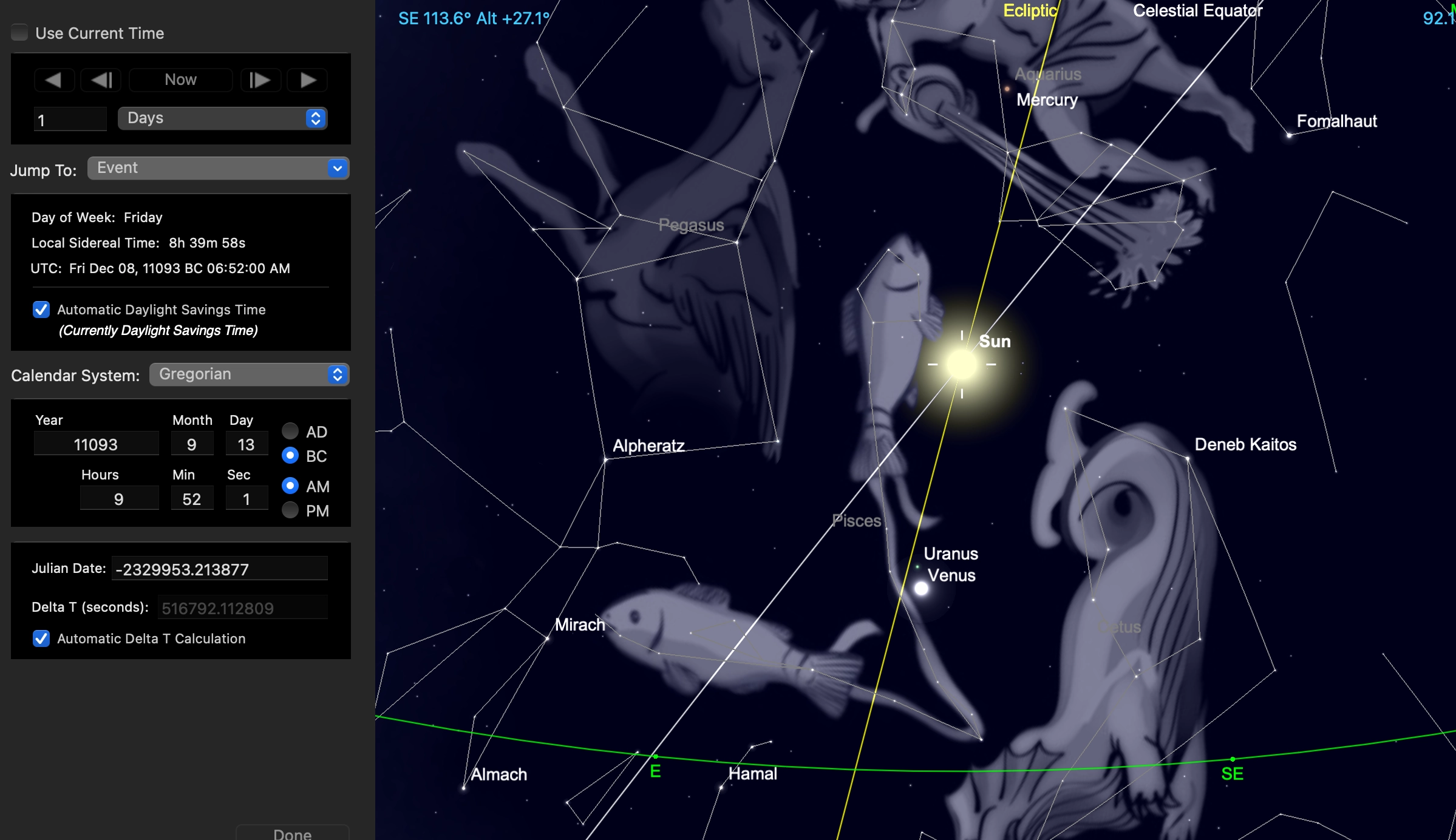The height and width of the screenshot is (840, 1456).
Task: Click the Done button
Action: pos(292,834)
